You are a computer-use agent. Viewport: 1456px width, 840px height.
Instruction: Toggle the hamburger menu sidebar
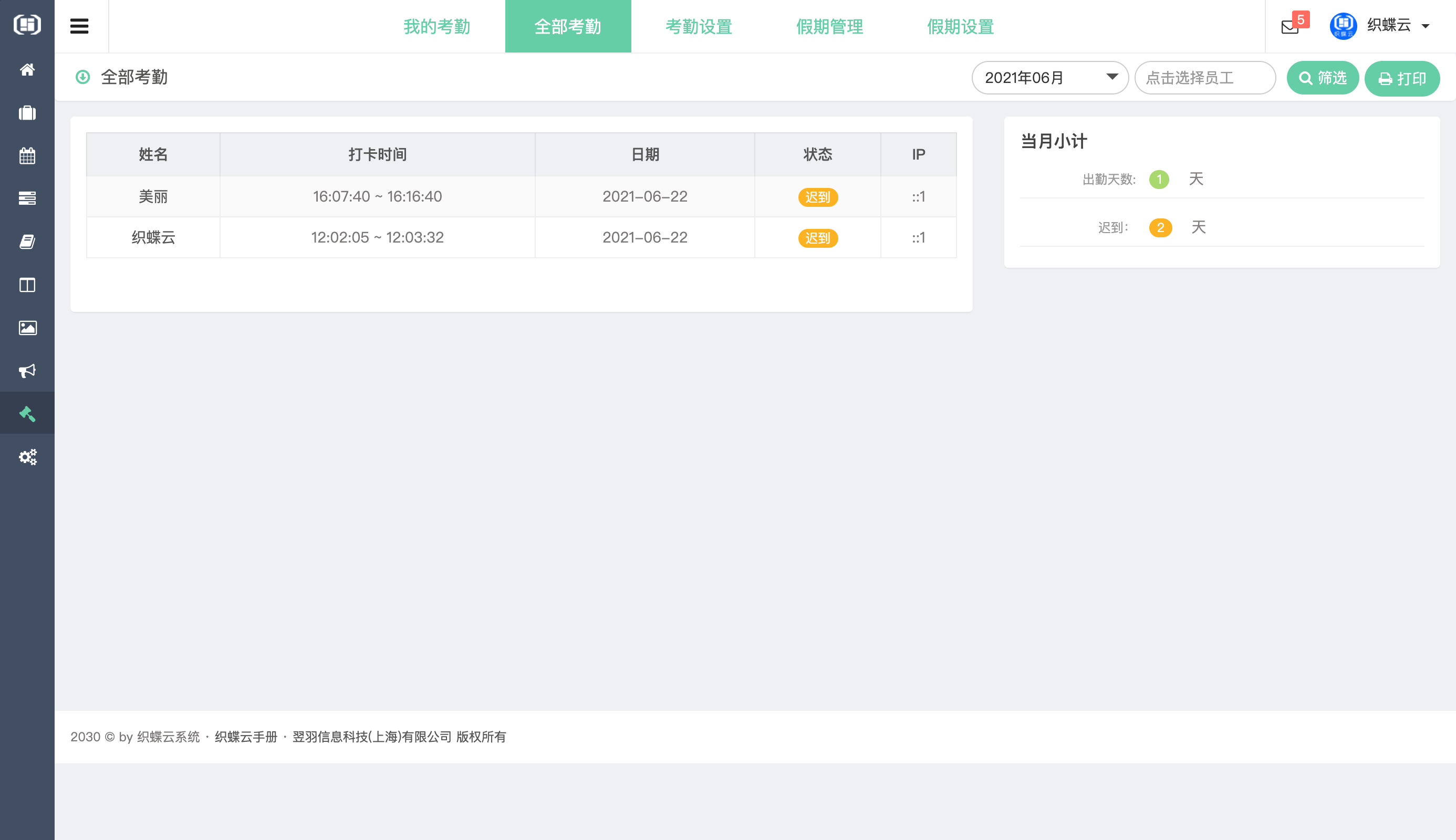pos(80,26)
